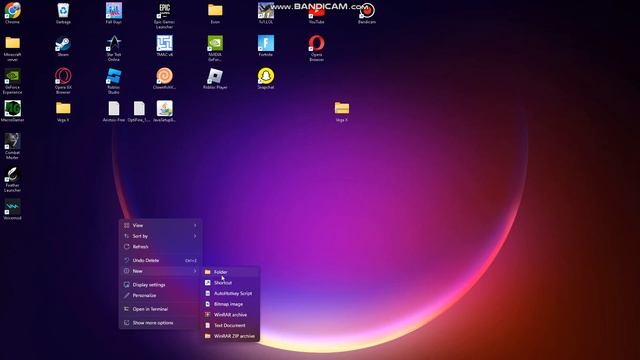The width and height of the screenshot is (640, 360).
Task: Select the OptiFine file on desktop
Action: [139, 111]
